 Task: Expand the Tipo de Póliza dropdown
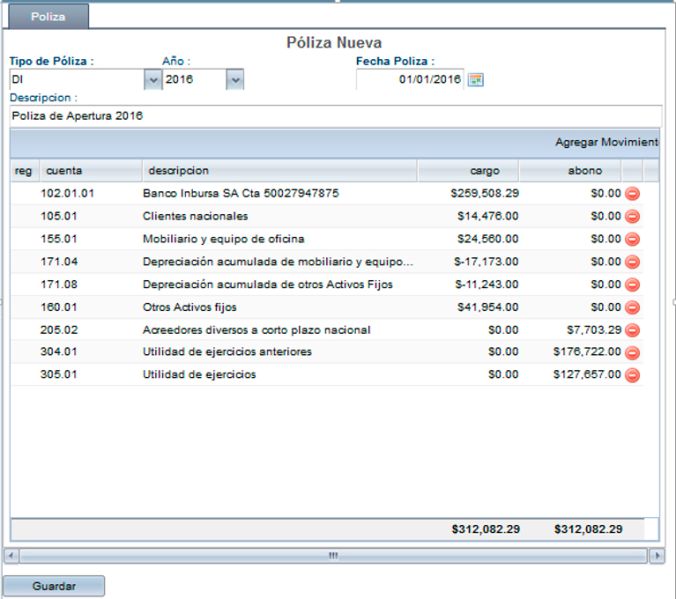[x=153, y=80]
